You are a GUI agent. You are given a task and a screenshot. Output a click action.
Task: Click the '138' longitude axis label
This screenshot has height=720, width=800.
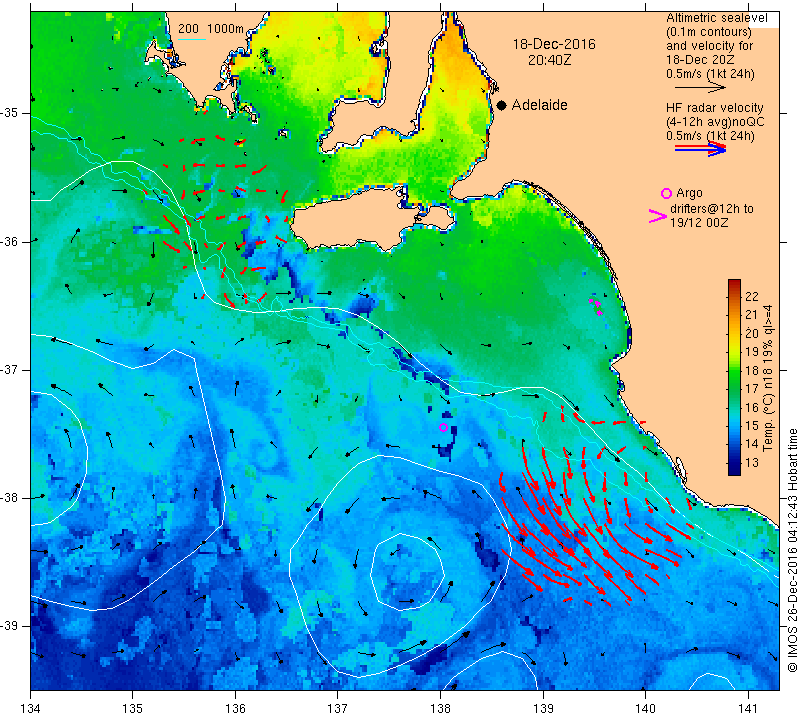(x=441, y=709)
